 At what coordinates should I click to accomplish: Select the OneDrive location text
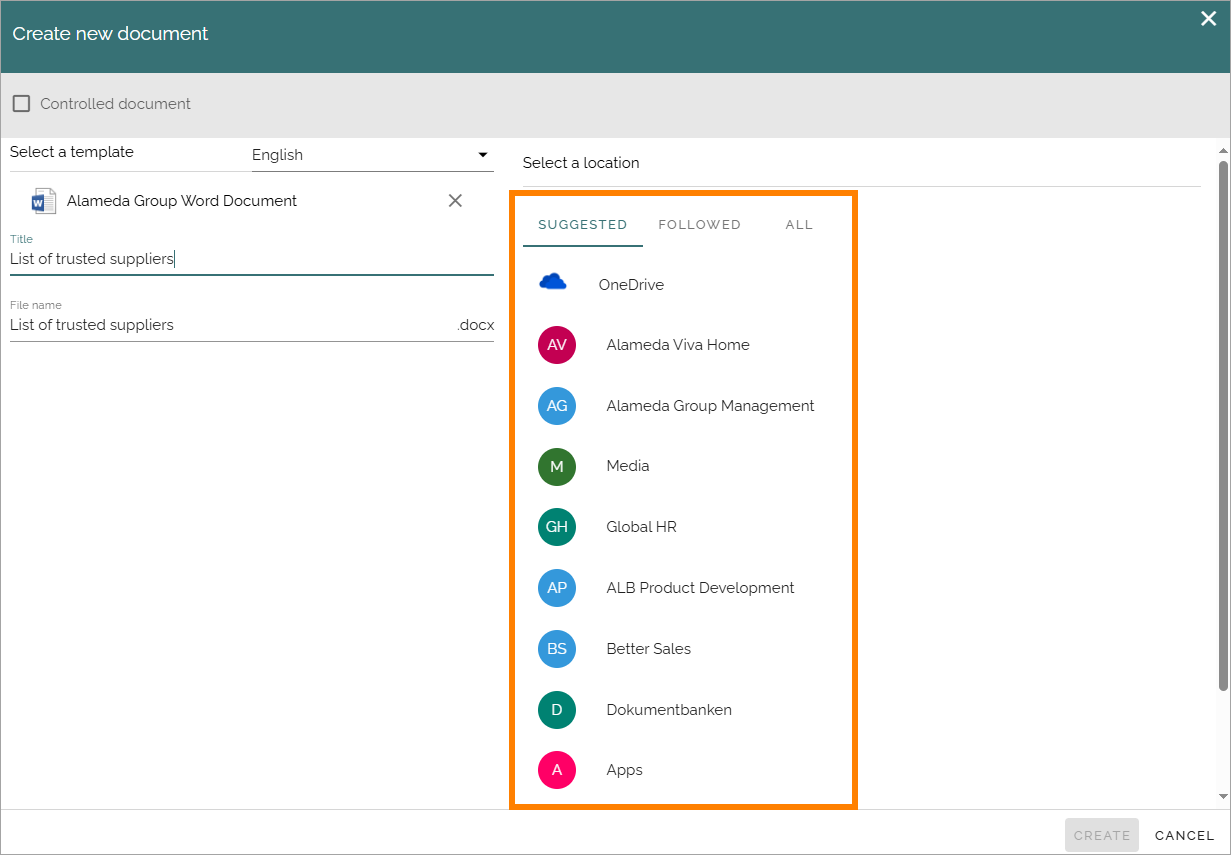(631, 285)
